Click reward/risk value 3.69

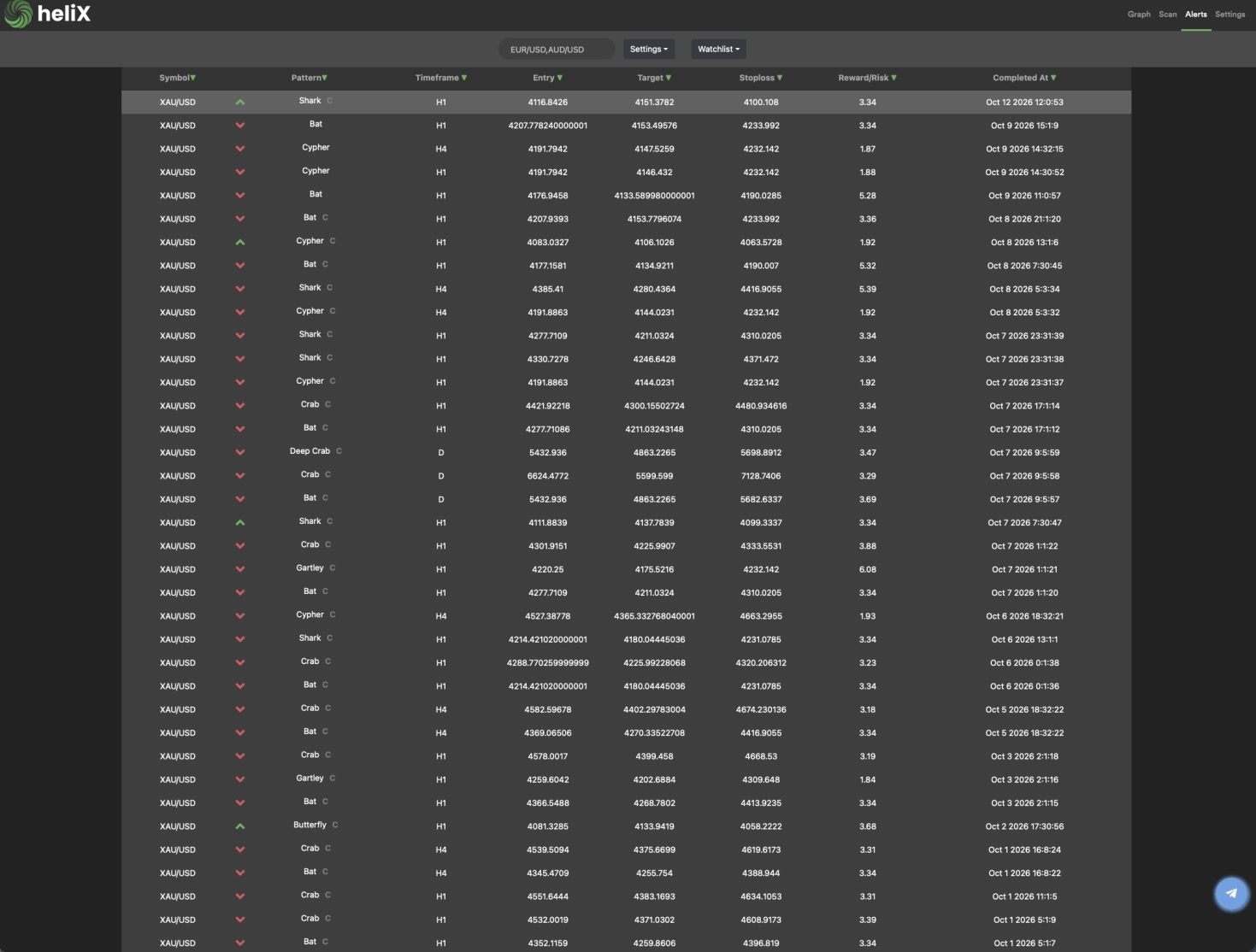[x=868, y=499]
